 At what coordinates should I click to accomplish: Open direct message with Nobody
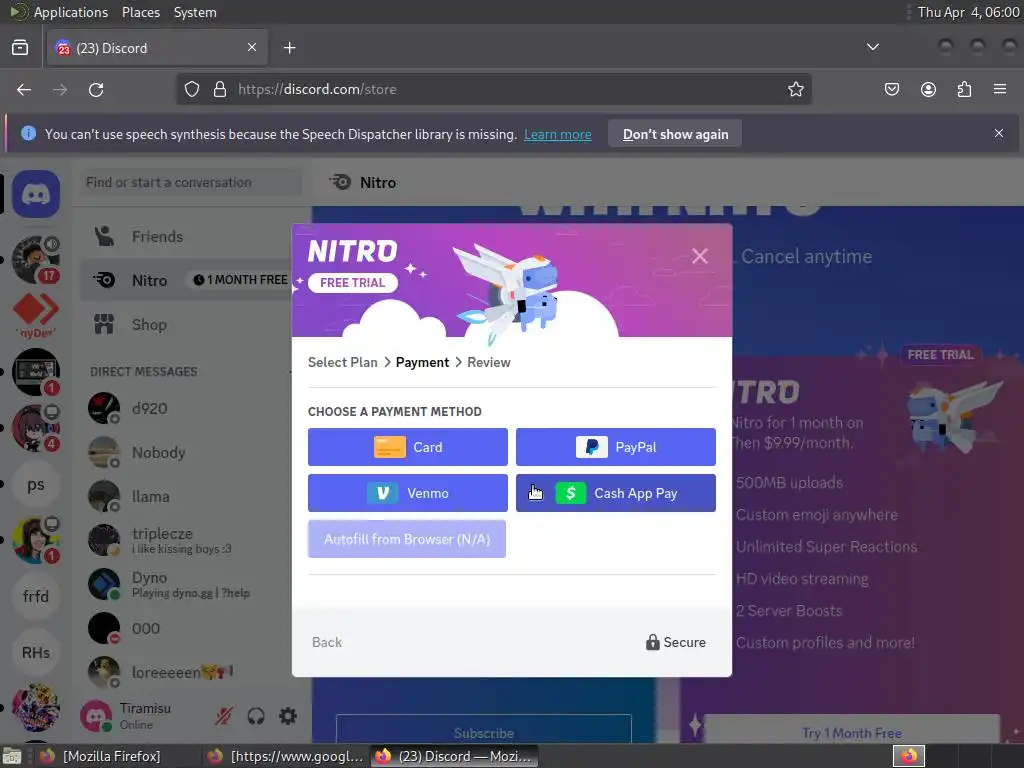[186, 453]
